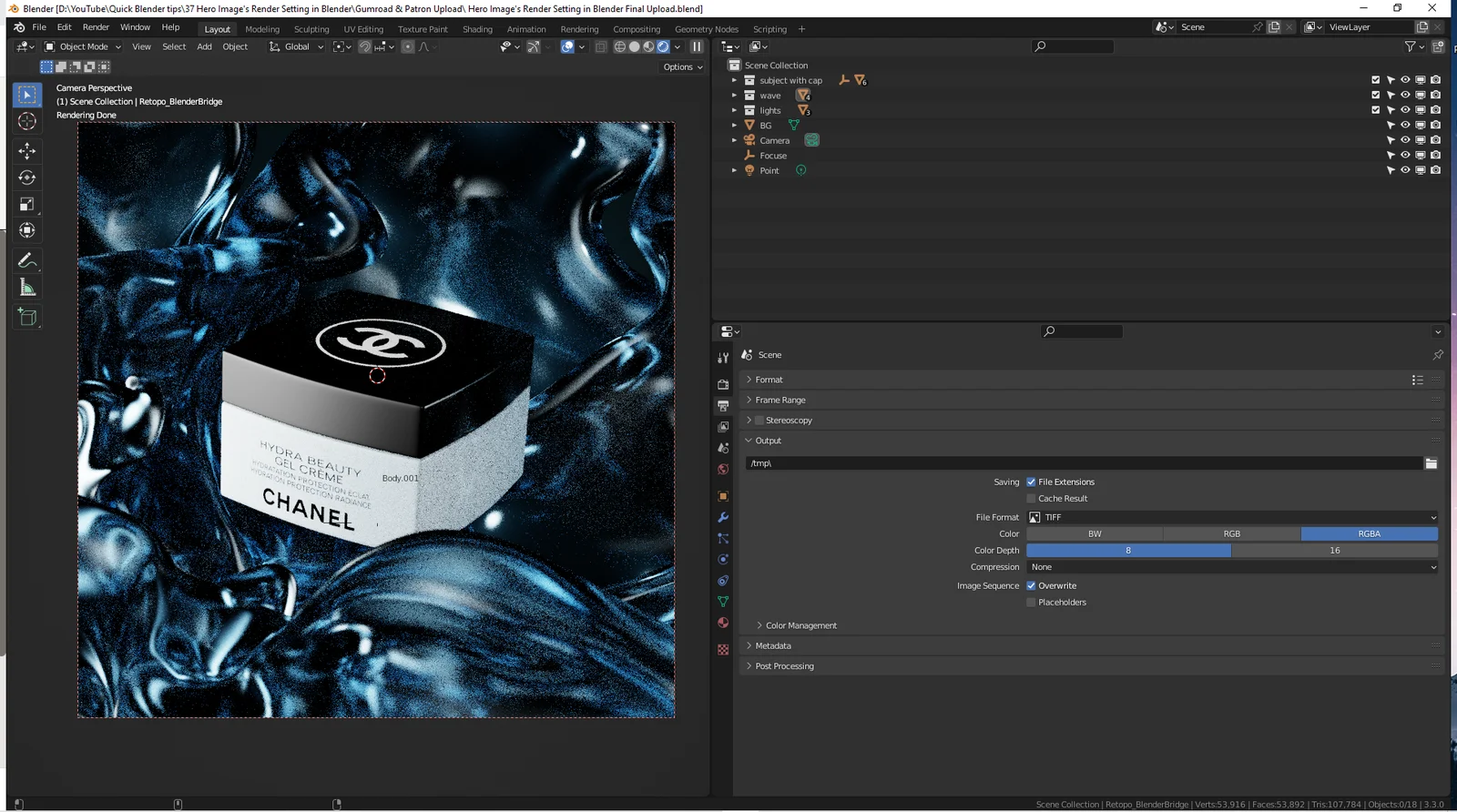Open the Object Constraints properties tab
Image resolution: width=1457 pixels, height=812 pixels.
click(x=723, y=580)
